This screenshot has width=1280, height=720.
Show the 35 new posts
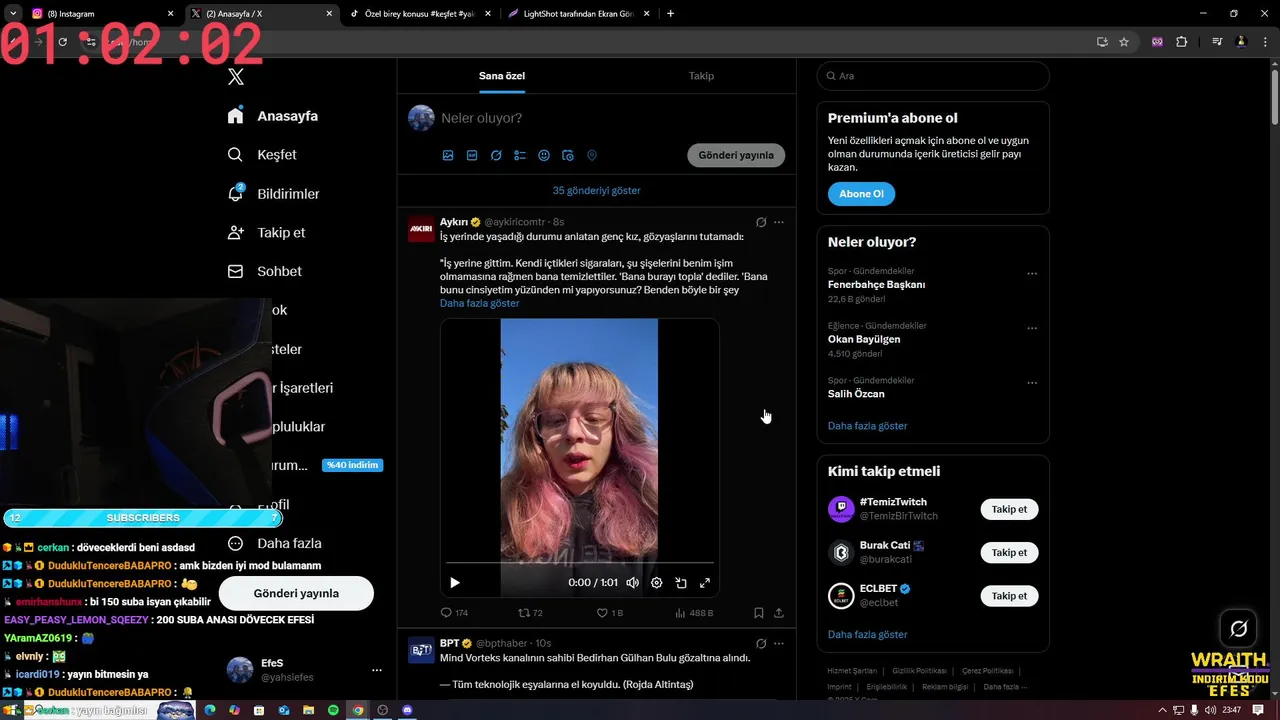(x=596, y=191)
